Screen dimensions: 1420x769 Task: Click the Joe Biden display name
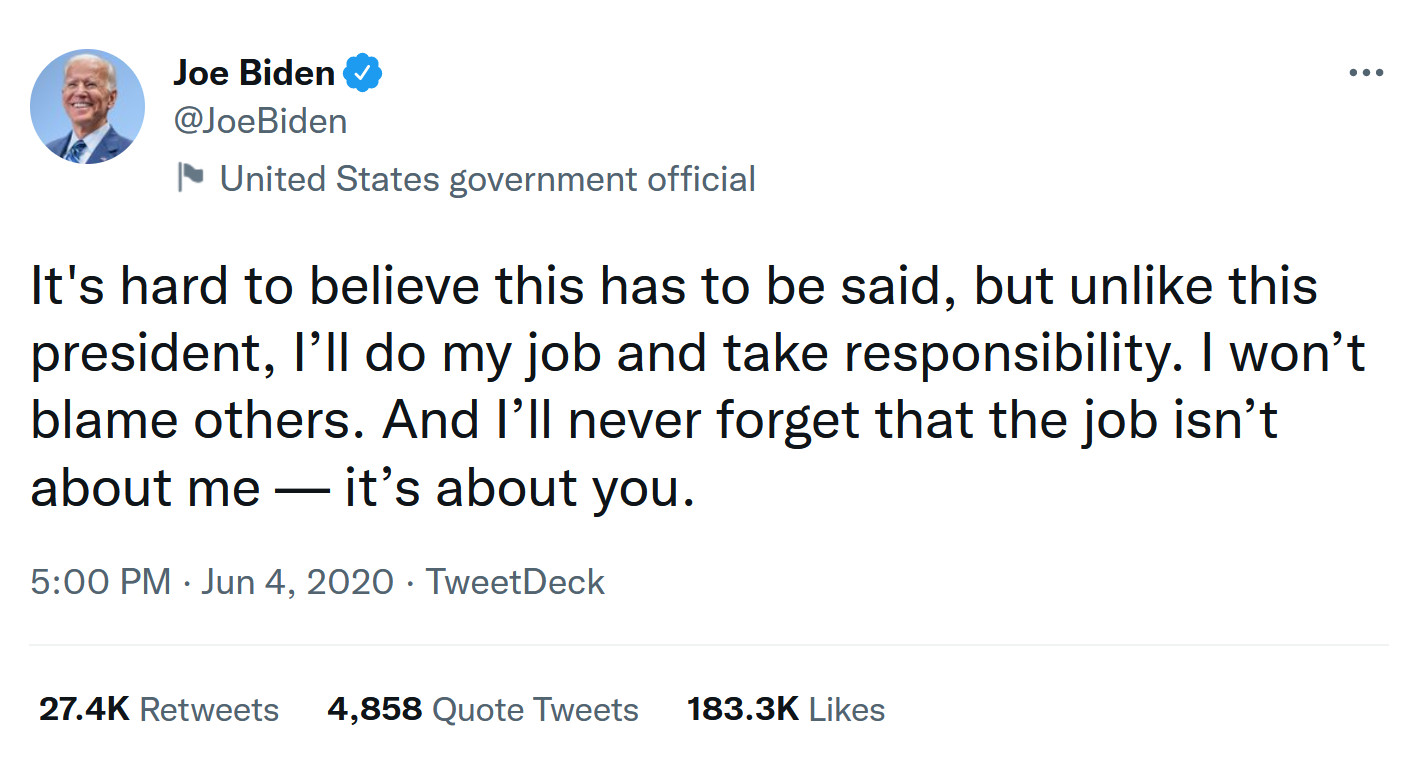pos(254,73)
